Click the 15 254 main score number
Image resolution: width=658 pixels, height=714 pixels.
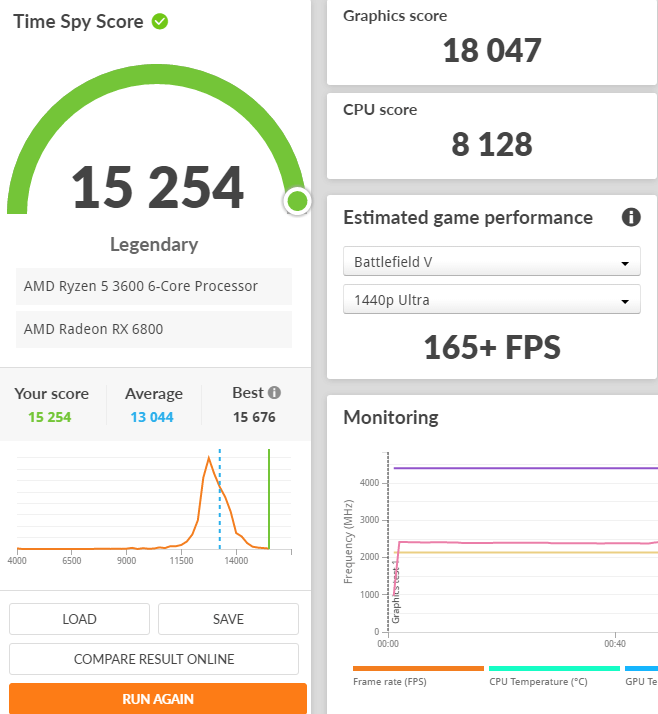(x=158, y=187)
